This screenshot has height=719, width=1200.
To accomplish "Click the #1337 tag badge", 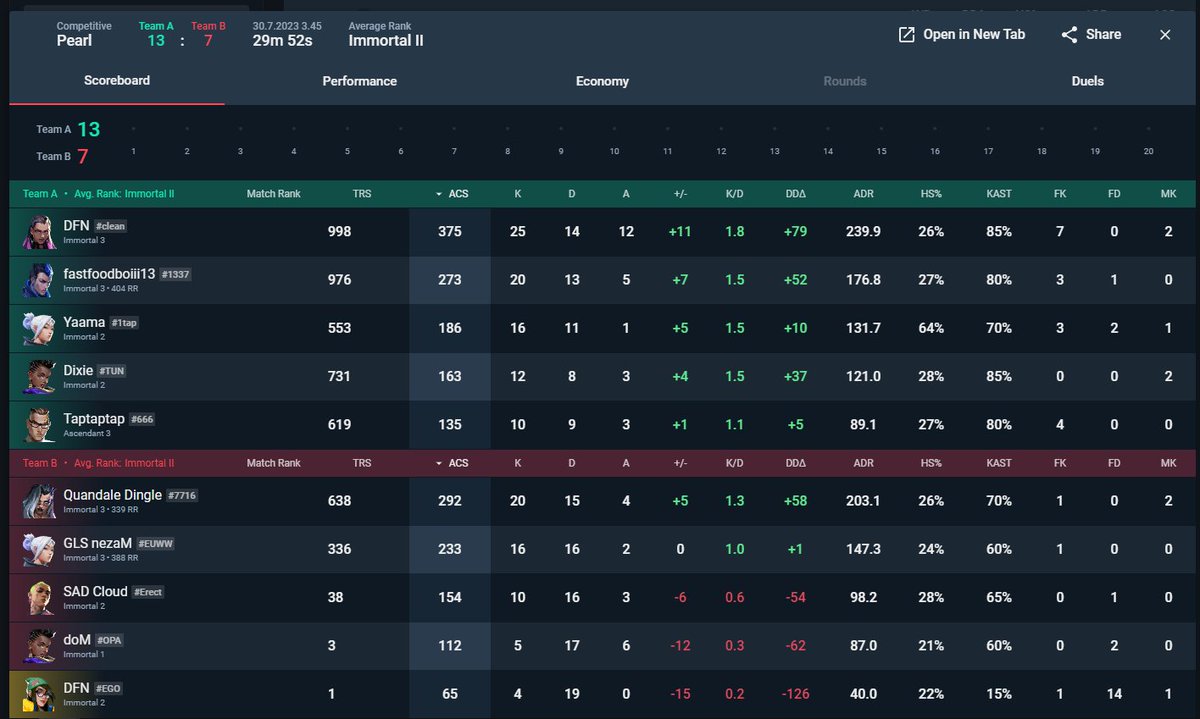I will click(x=175, y=275).
